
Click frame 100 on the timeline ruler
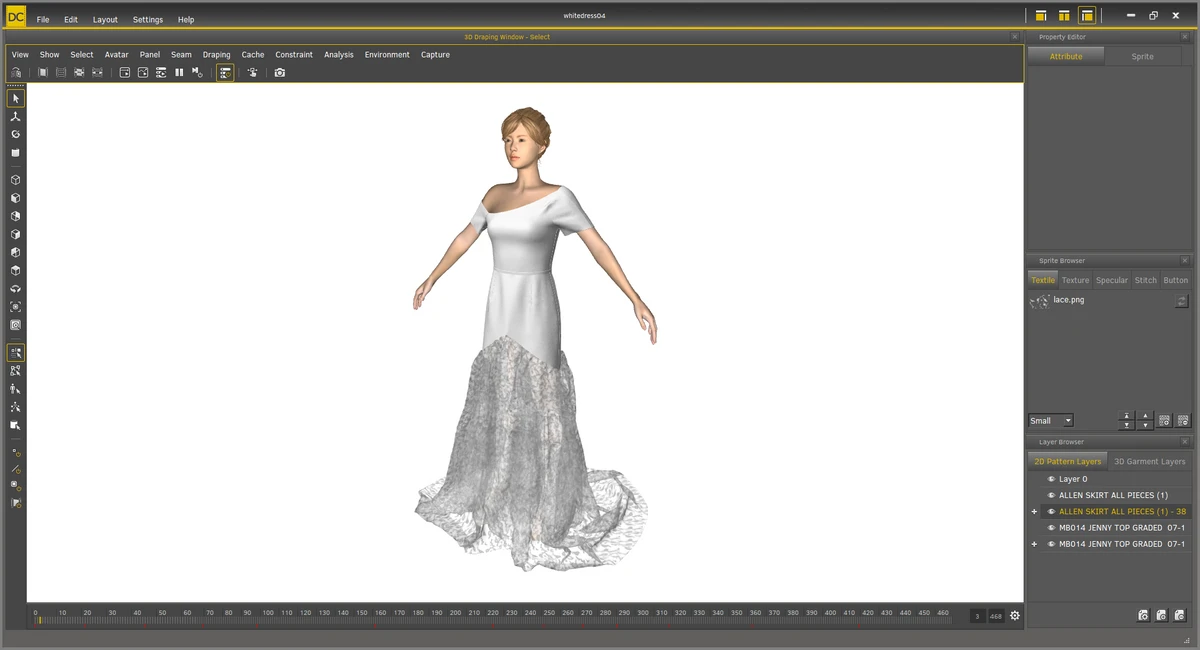(268, 613)
